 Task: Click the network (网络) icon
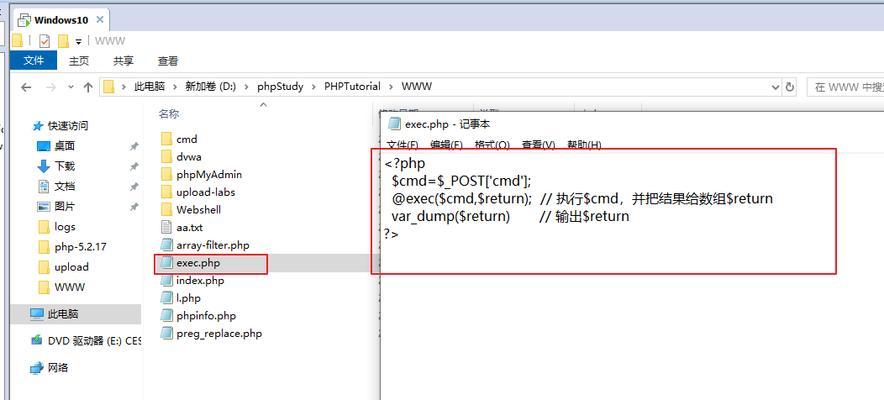click(37, 368)
